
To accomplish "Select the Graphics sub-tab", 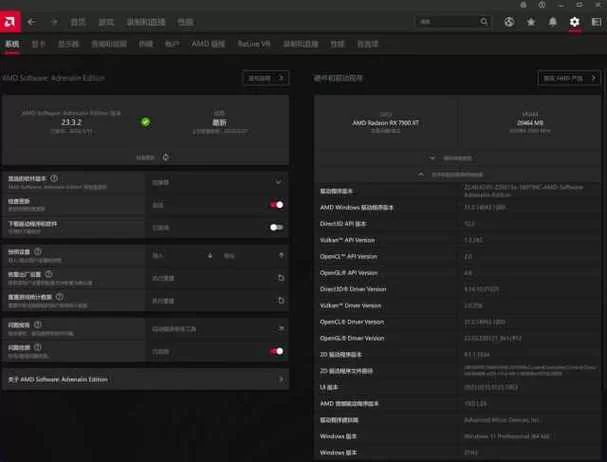I will tap(38, 44).
